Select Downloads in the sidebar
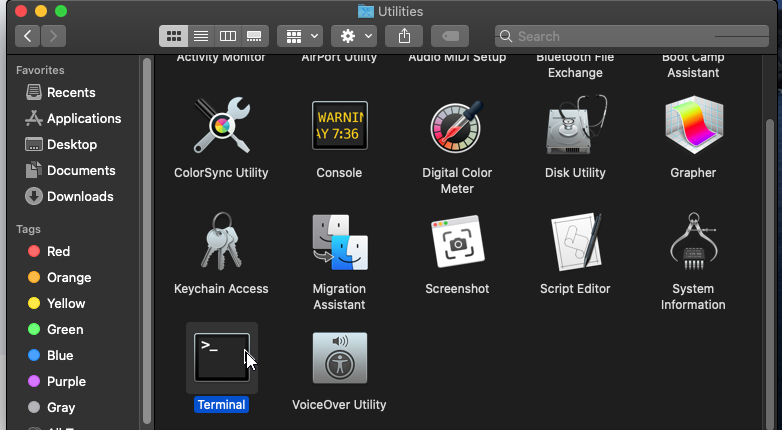This screenshot has width=782, height=430. (x=80, y=196)
